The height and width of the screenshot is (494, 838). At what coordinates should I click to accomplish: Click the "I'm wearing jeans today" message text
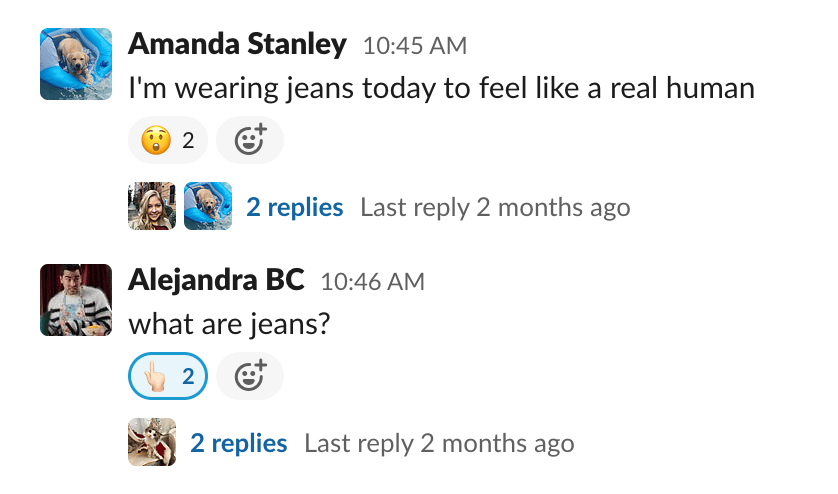coord(440,89)
